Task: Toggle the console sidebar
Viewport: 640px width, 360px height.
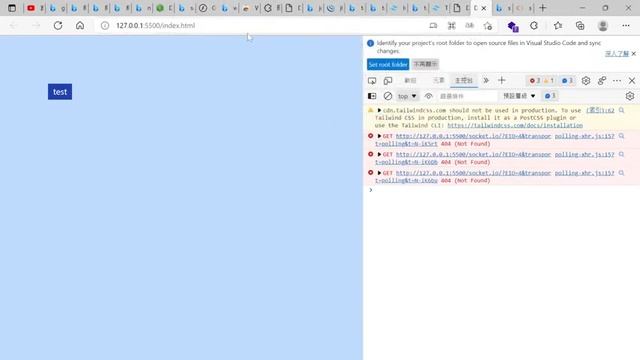Action: [x=372, y=96]
